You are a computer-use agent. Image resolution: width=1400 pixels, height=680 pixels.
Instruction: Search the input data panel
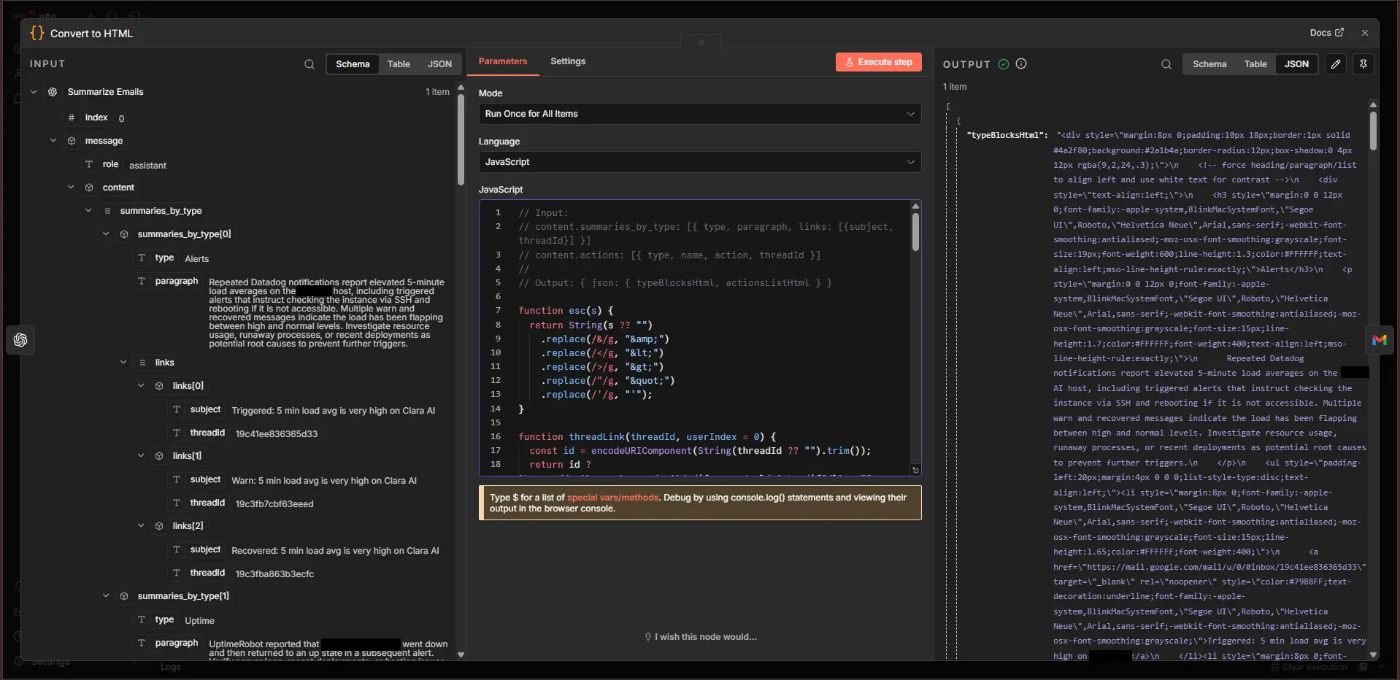pyautogui.click(x=309, y=64)
